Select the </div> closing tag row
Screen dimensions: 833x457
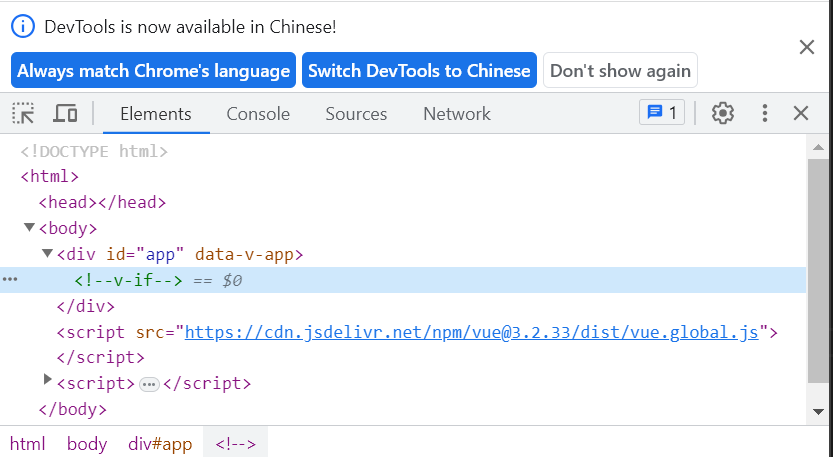86,307
